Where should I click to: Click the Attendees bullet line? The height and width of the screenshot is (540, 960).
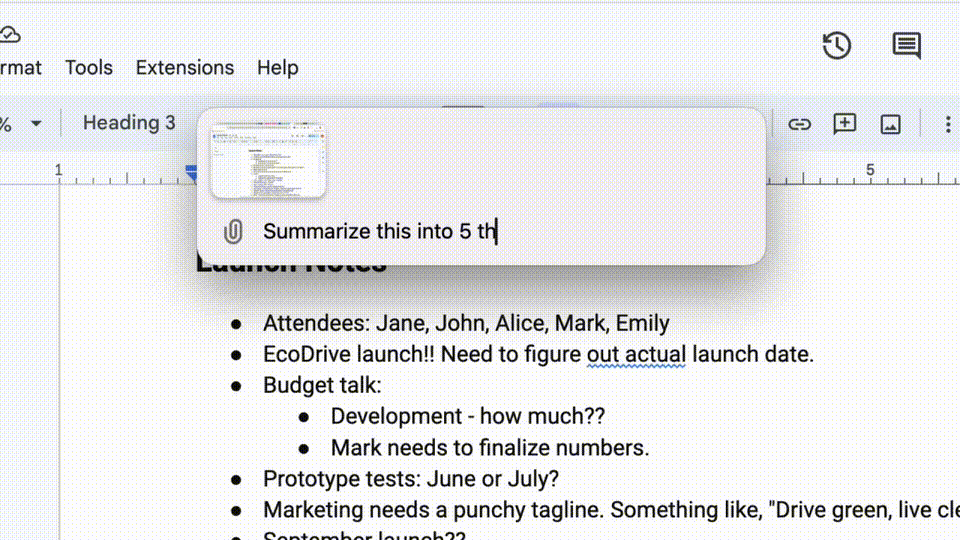tap(466, 323)
